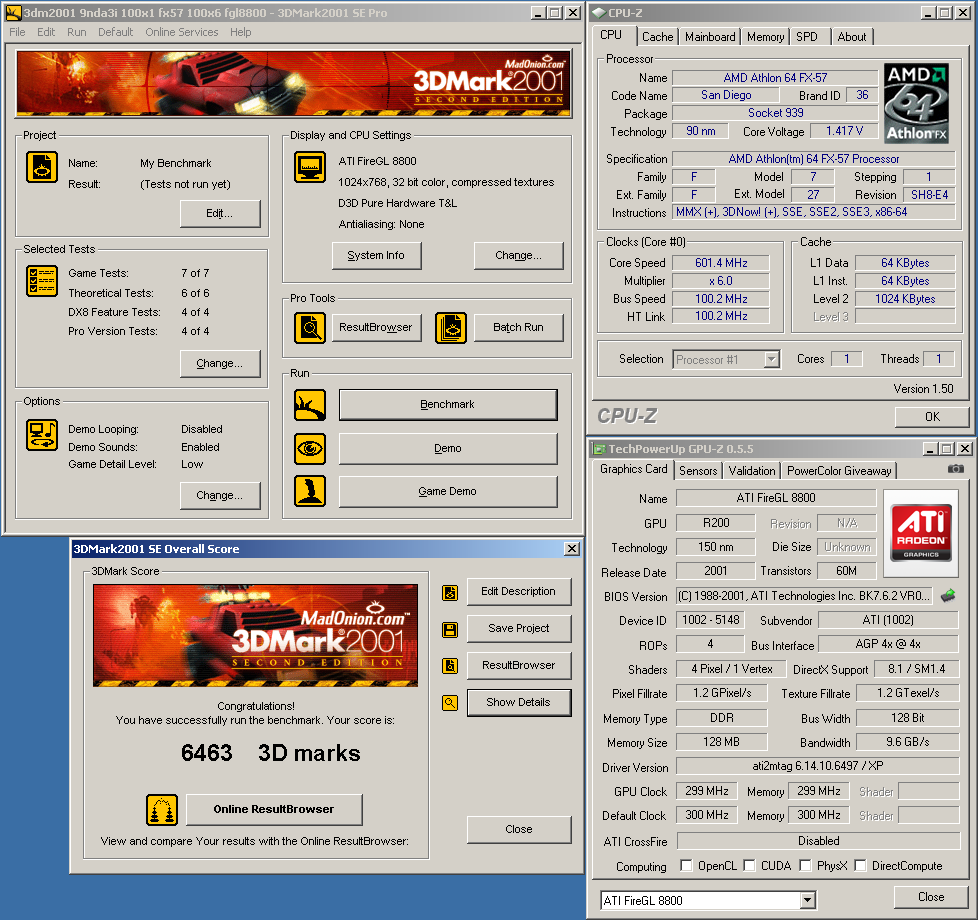Enable the OpenCL checkbox
978x920 pixels.
(x=686, y=866)
